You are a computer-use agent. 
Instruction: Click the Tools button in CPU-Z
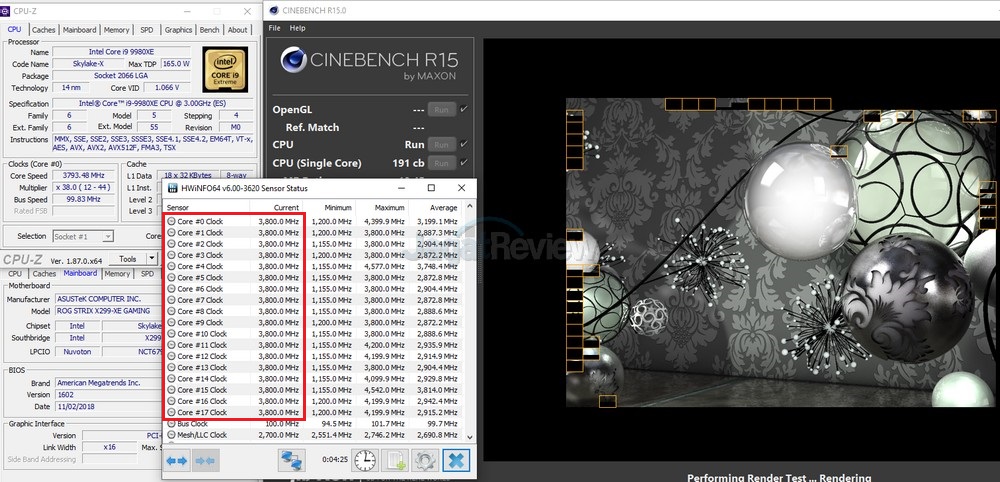click(128, 259)
